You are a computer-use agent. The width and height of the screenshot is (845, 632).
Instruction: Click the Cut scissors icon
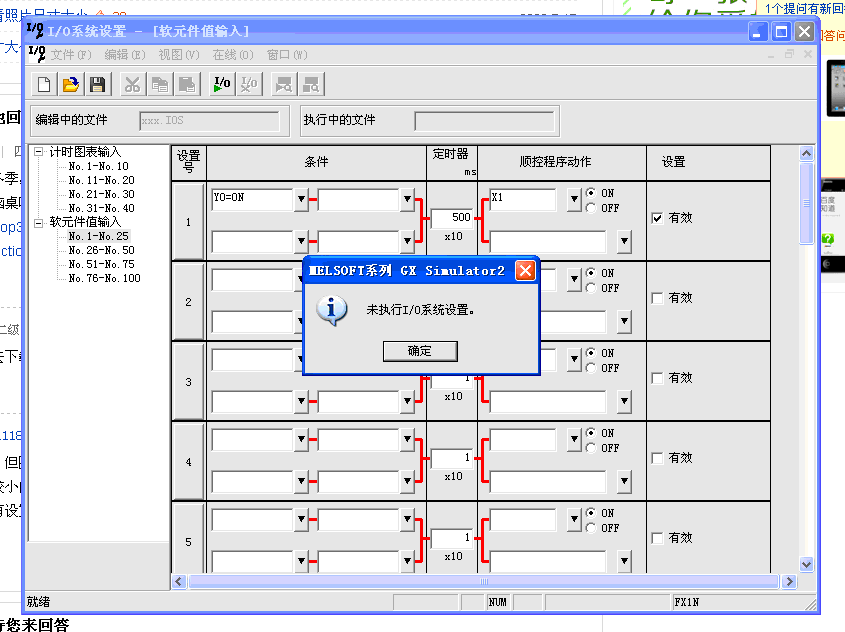[x=133, y=85]
